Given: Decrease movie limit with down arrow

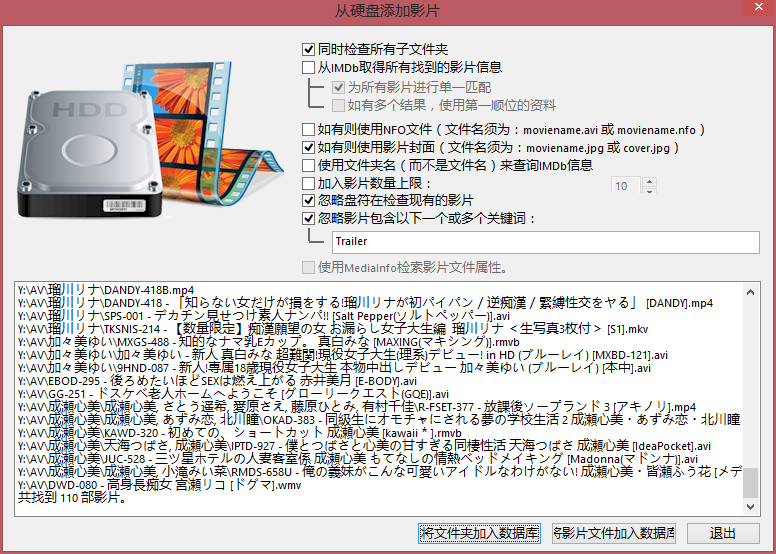Looking at the screenshot, I should coord(649,191).
